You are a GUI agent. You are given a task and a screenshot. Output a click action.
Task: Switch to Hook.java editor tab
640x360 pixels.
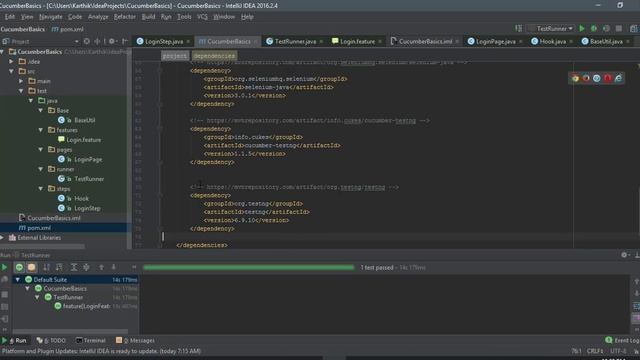pyautogui.click(x=552, y=41)
